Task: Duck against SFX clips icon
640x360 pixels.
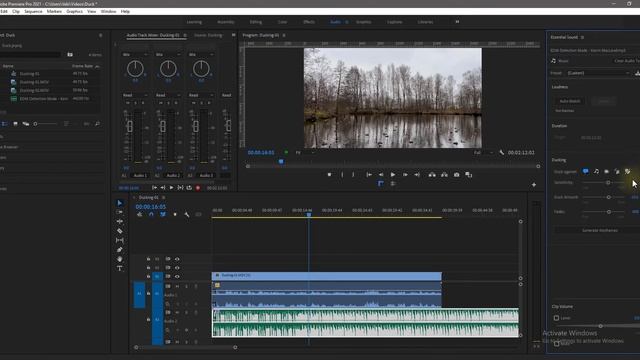Action: click(x=607, y=171)
